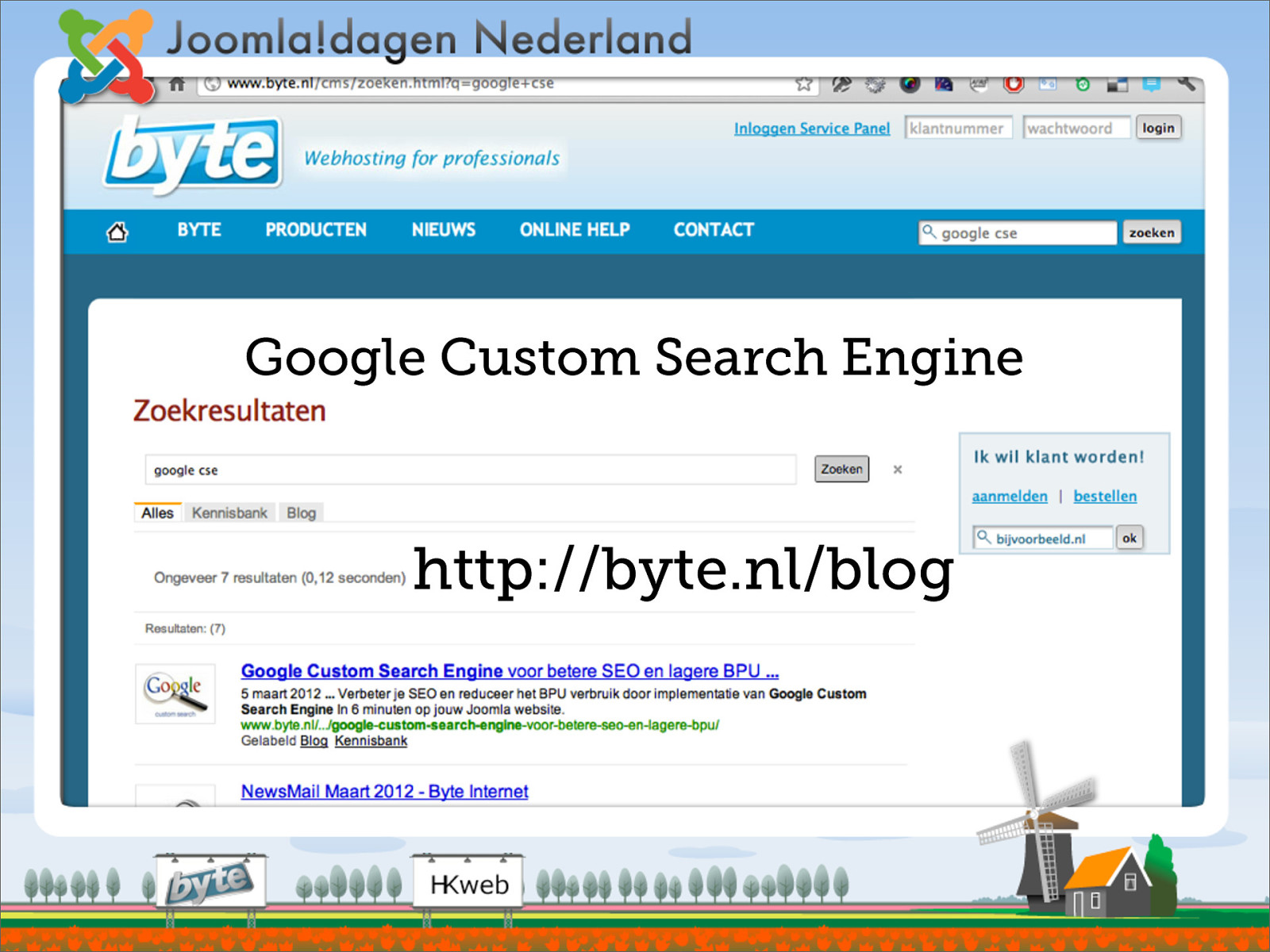Focus the wachtwoord input field

1076,128
